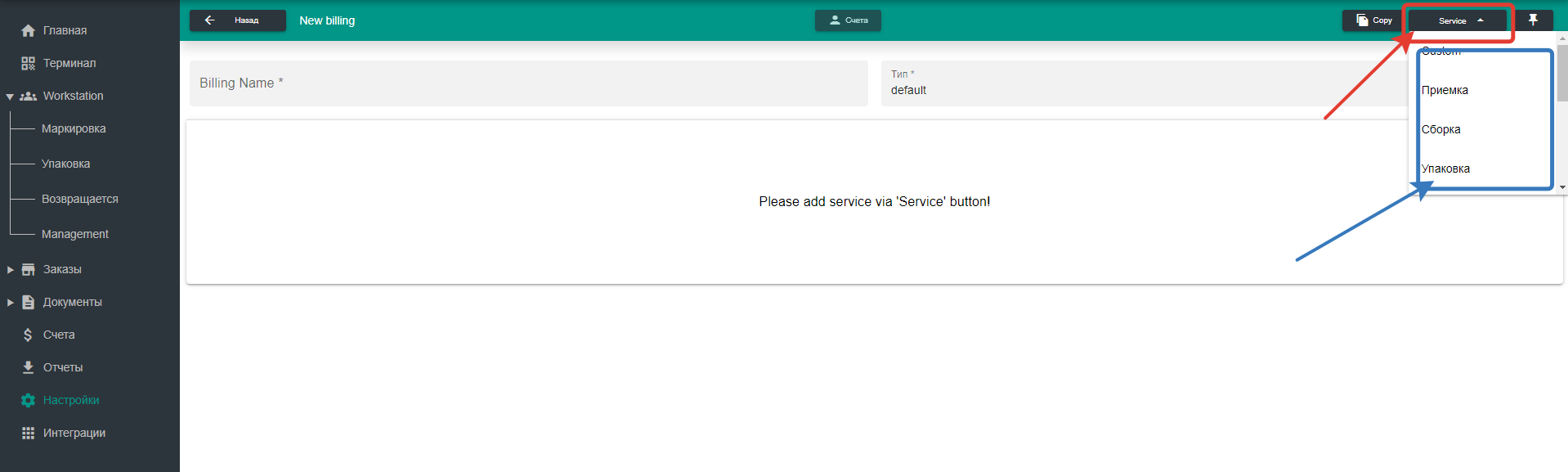Open the Service dropdown caret
Viewport: 1568px width, 472px height.
tap(1481, 20)
